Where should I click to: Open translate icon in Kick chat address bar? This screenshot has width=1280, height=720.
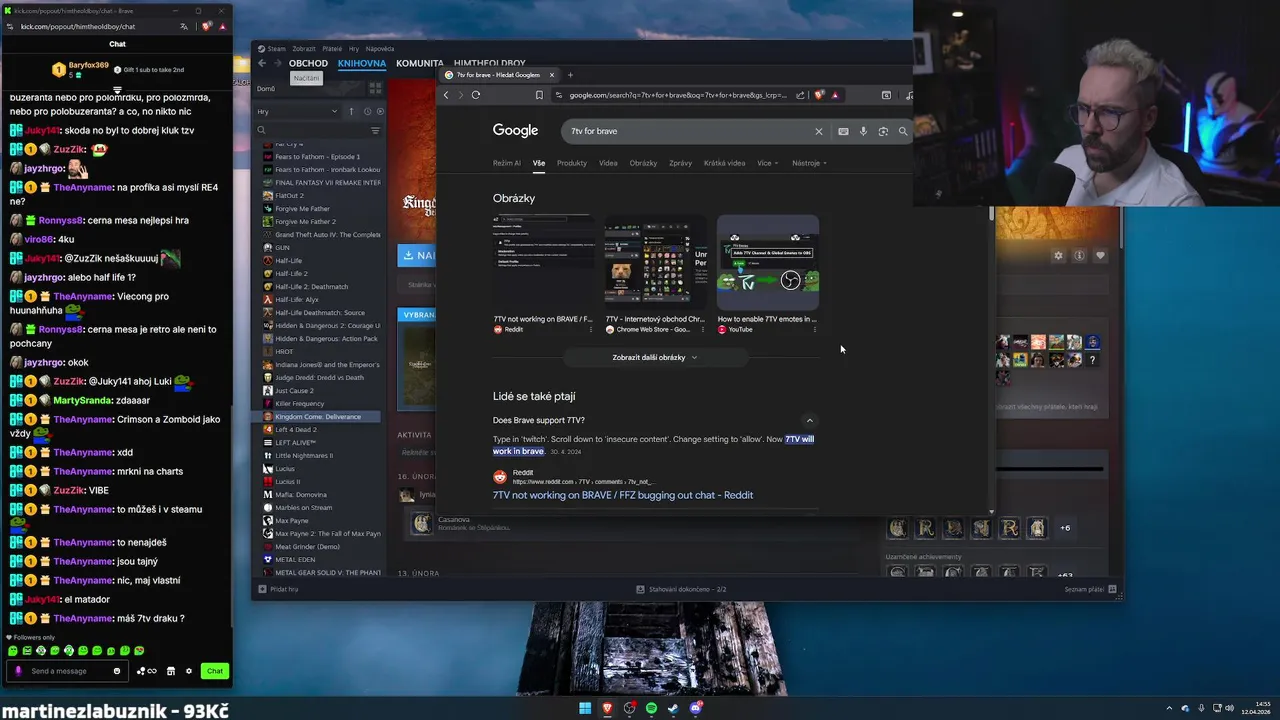click(x=184, y=27)
